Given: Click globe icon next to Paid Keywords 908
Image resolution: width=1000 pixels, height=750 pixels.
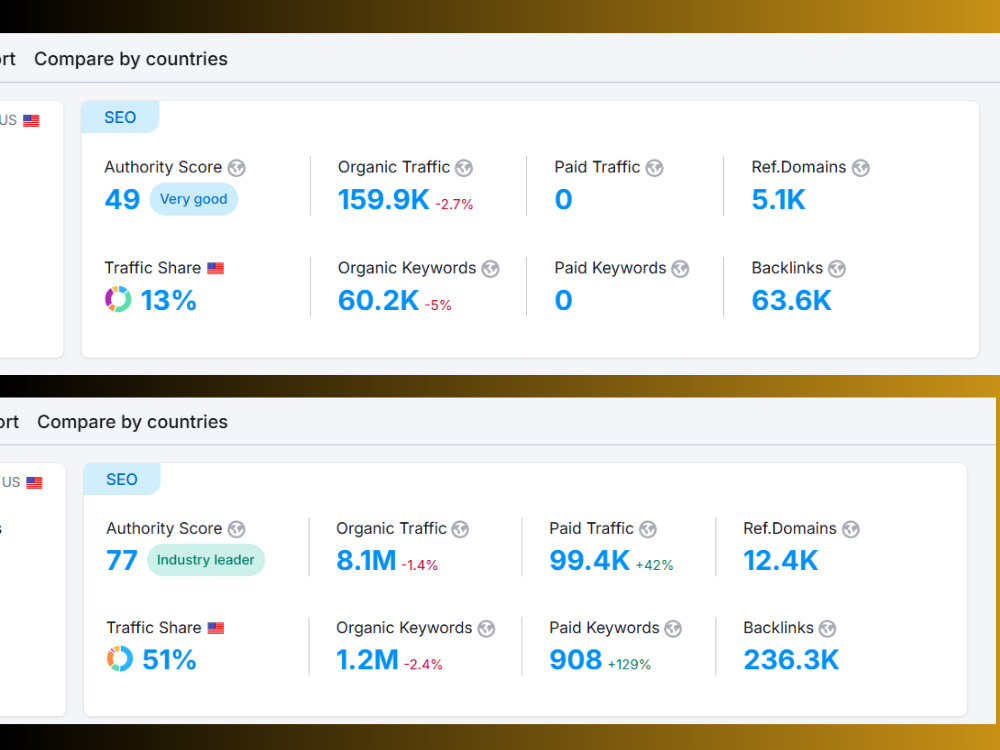Looking at the screenshot, I should (x=673, y=629).
